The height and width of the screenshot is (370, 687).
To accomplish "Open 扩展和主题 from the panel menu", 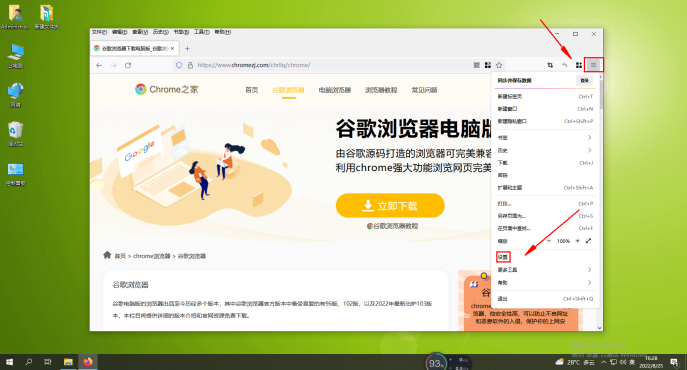I will tap(545, 188).
